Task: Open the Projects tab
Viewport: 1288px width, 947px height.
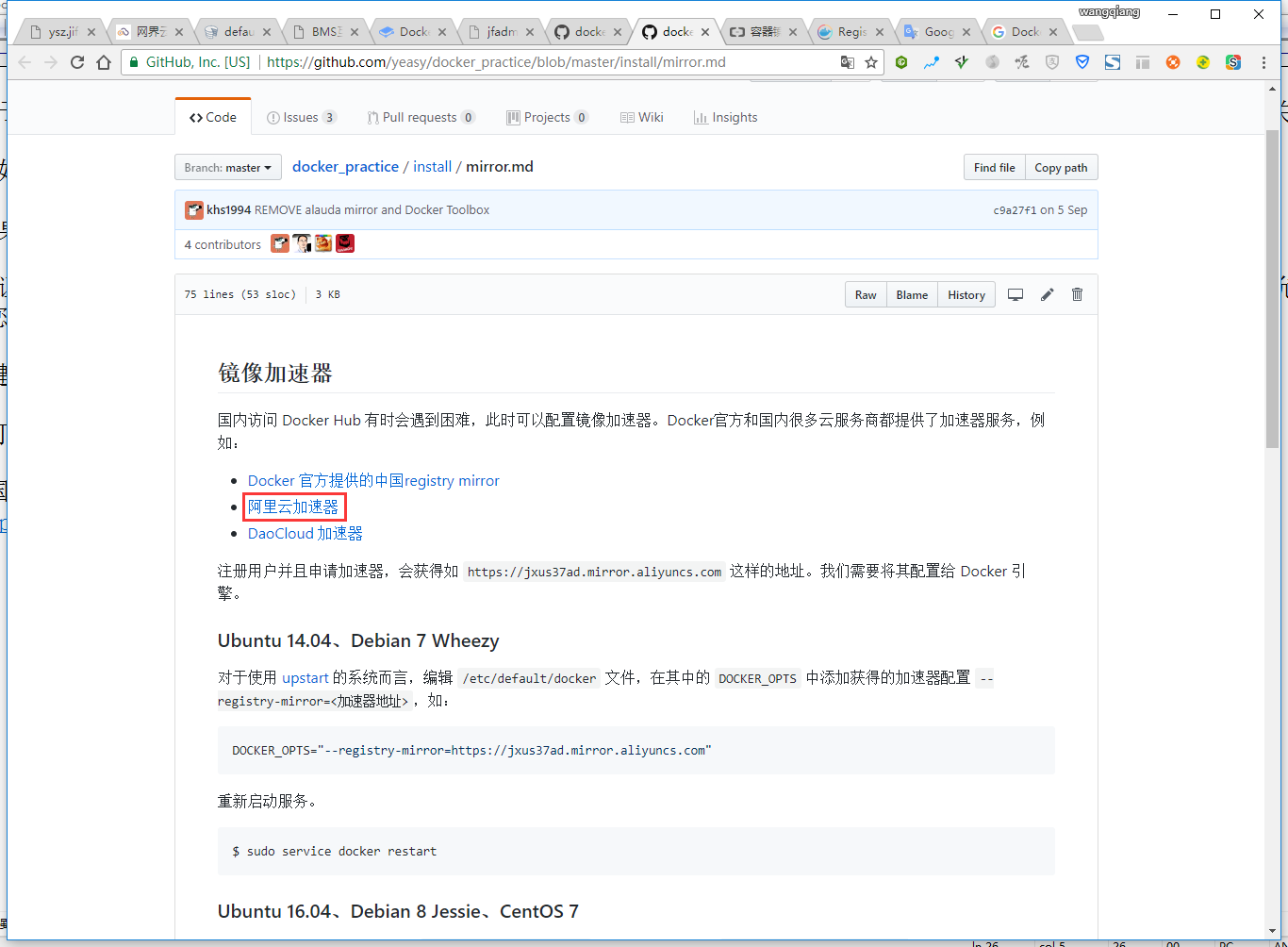Action: click(x=548, y=117)
